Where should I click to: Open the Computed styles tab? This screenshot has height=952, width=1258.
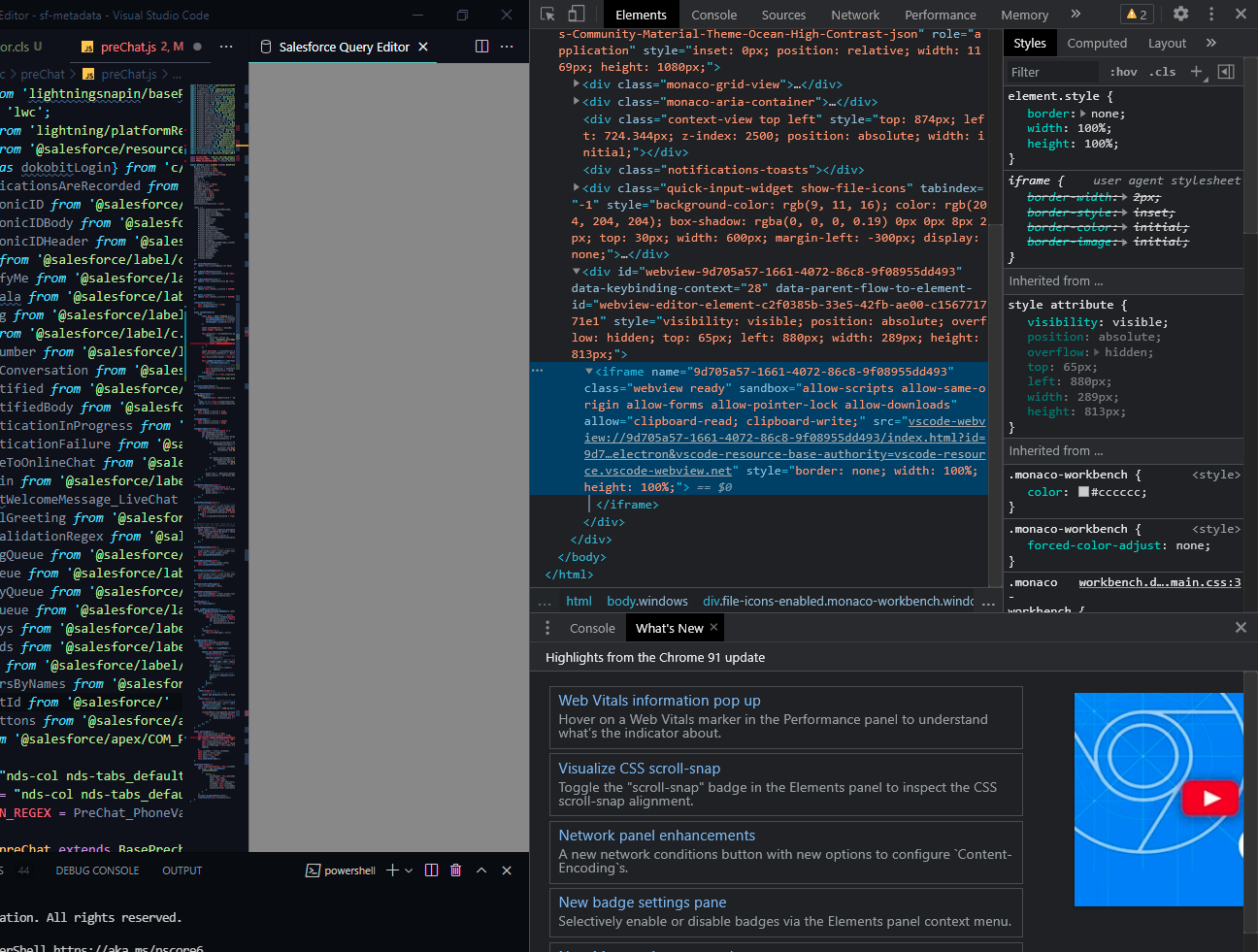1097,43
